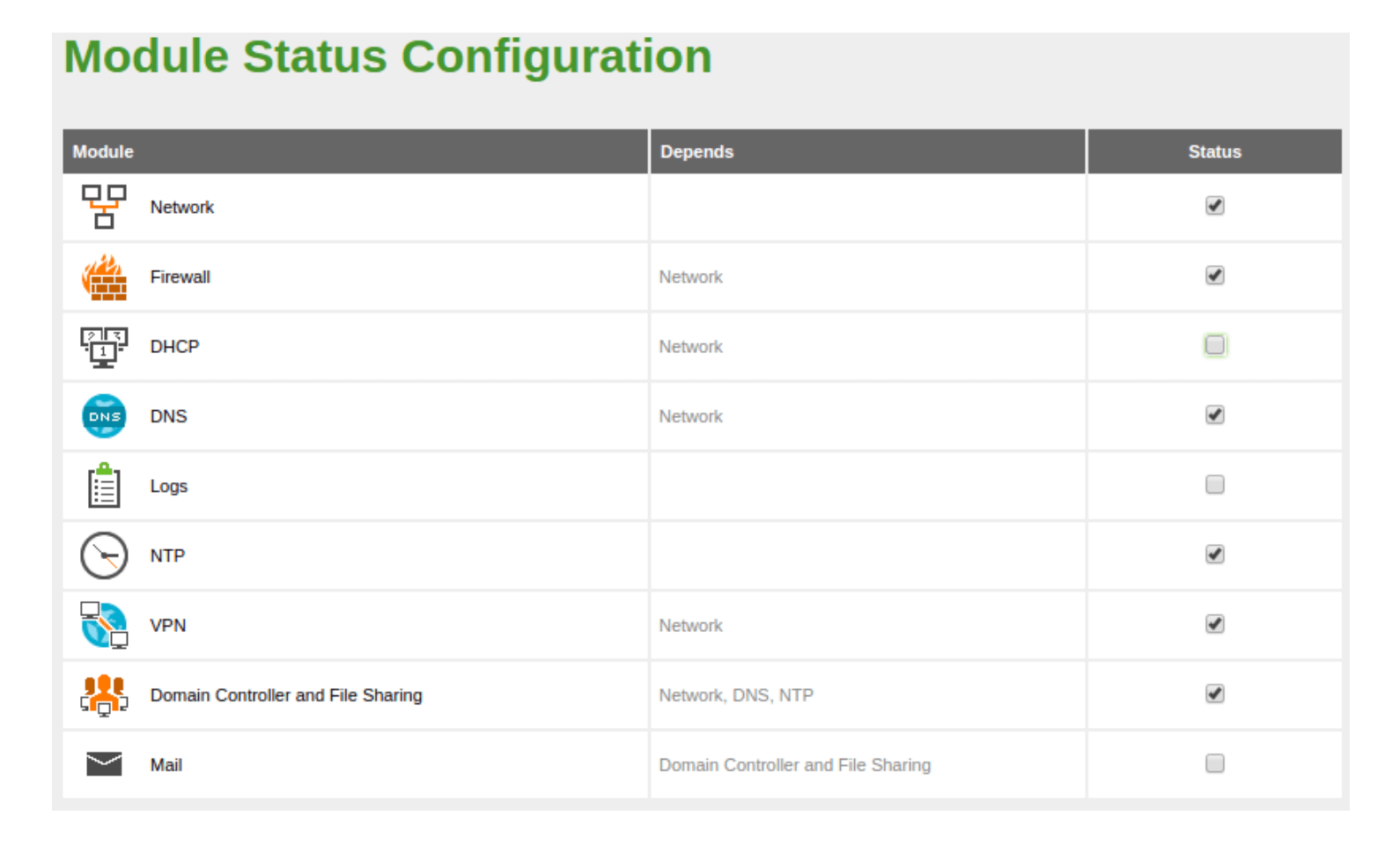Image resolution: width=1400 pixels, height=845 pixels.
Task: Click the Domain Controller users icon
Action: [104, 695]
